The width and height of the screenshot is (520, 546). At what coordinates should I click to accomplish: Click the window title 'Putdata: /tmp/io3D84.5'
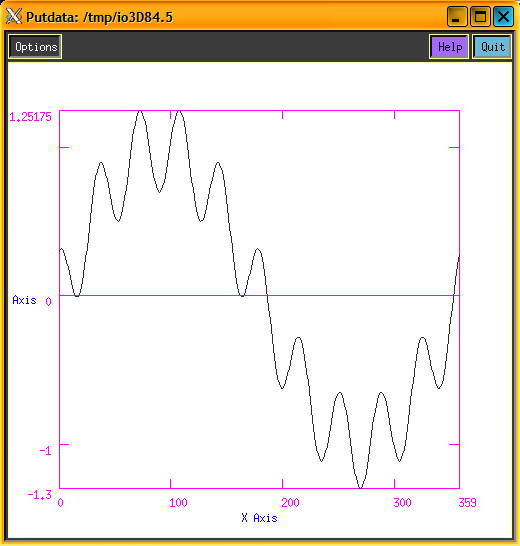[x=100, y=17]
